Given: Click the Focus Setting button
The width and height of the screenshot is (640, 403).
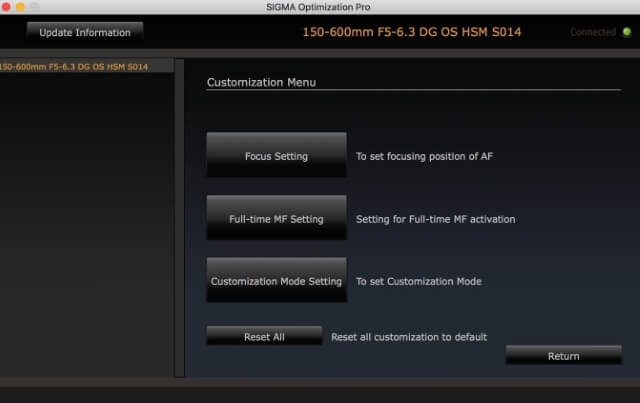Looking at the screenshot, I should tap(276, 155).
